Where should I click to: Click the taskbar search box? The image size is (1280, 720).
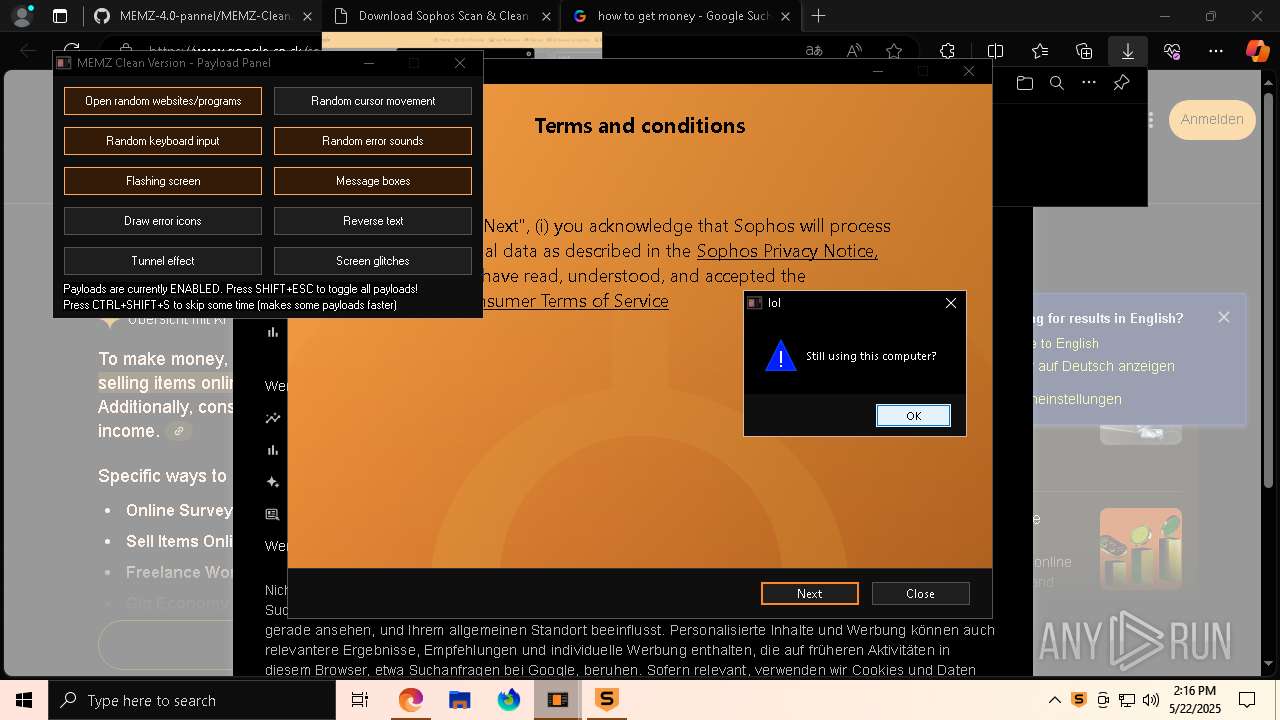(192, 700)
